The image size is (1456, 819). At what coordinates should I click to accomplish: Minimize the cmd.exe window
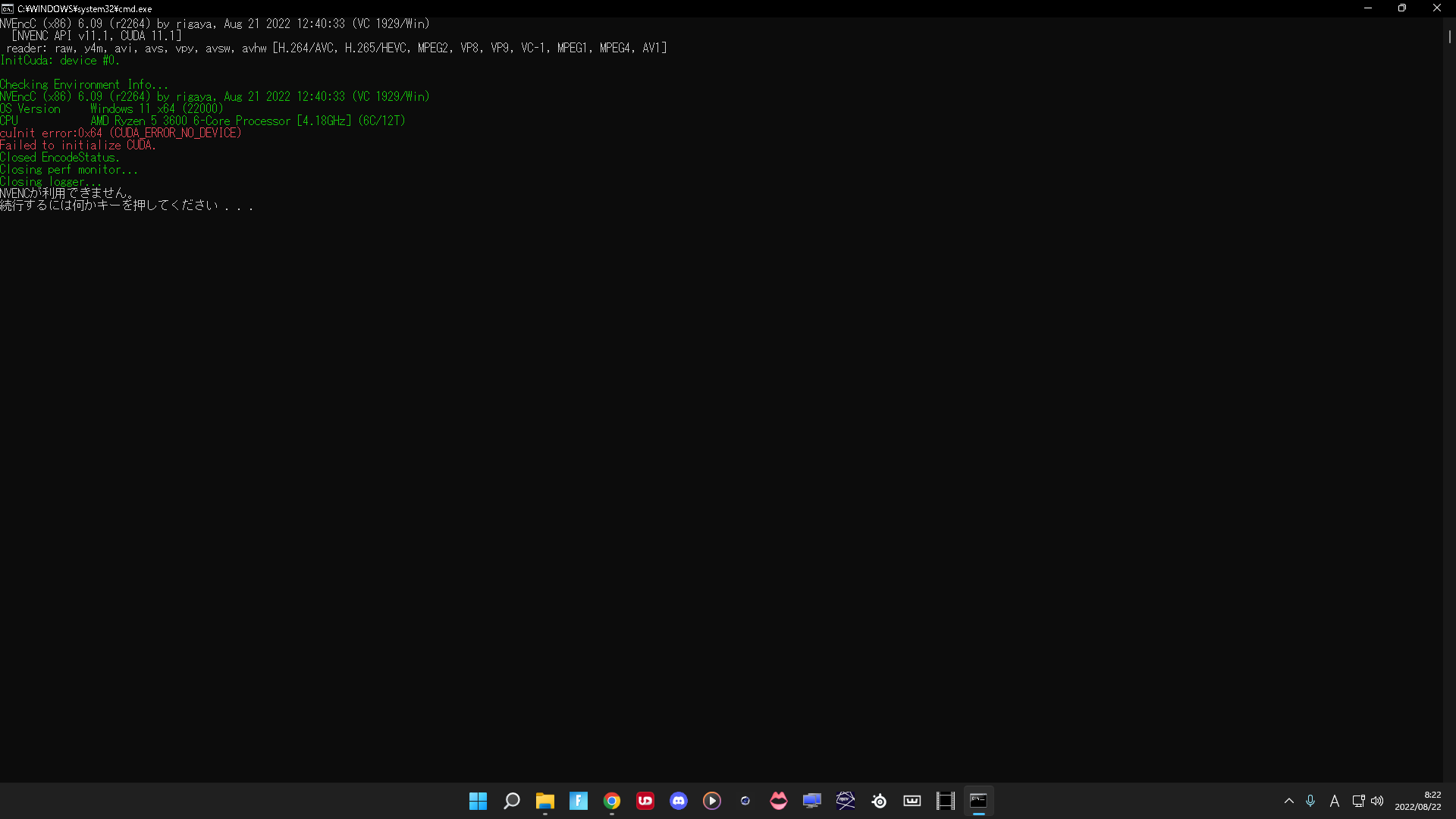coord(1368,8)
